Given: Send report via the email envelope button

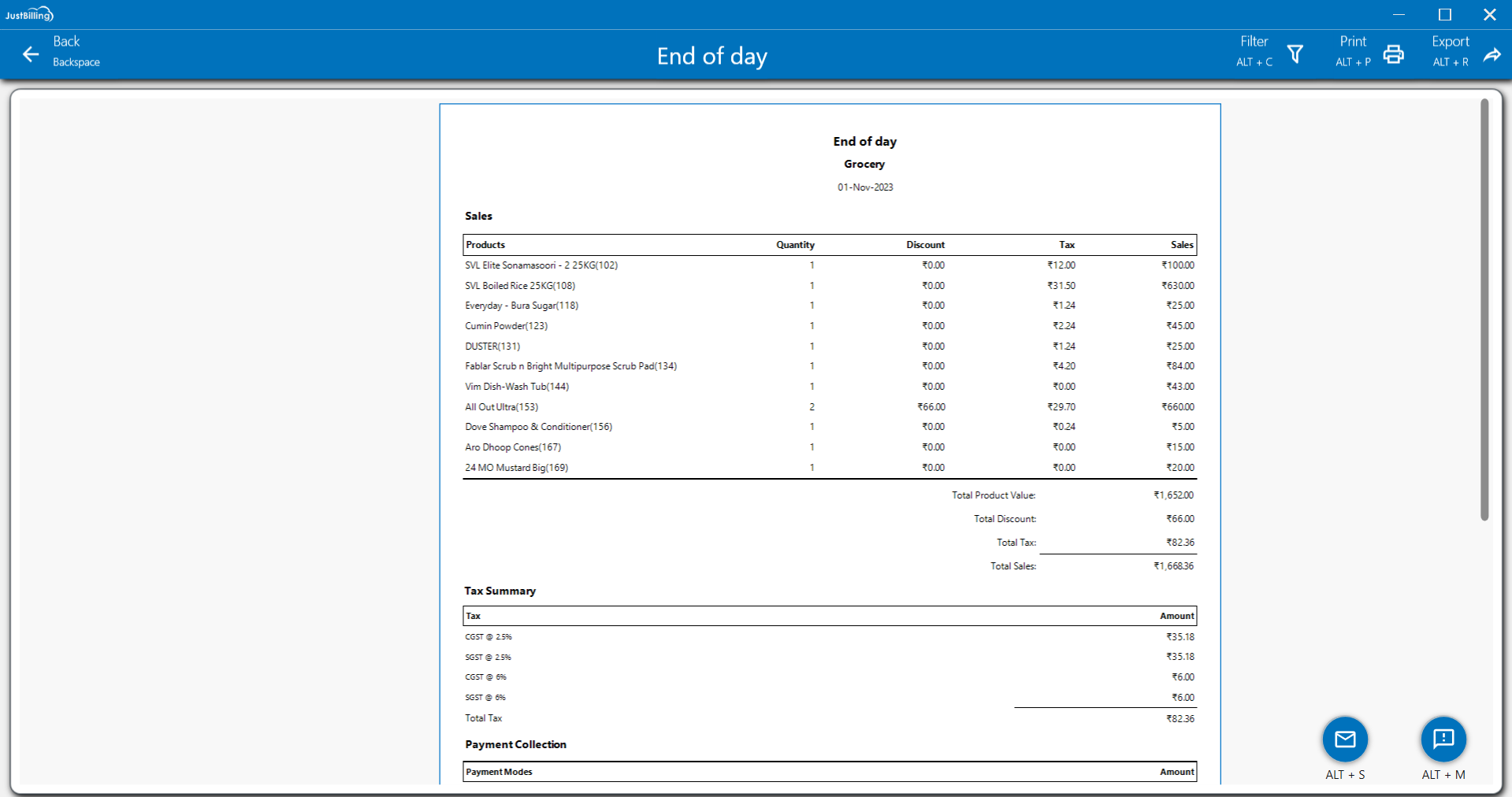Looking at the screenshot, I should coord(1345,739).
